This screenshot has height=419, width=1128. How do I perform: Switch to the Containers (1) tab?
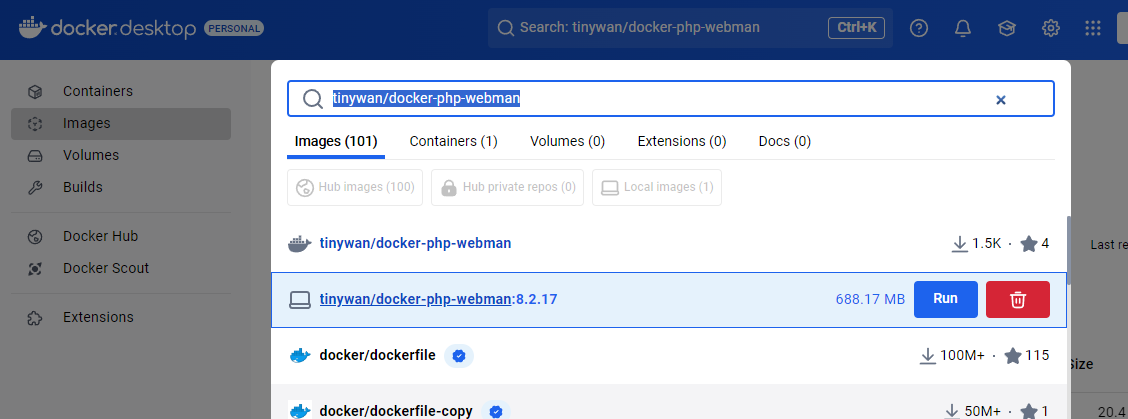[453, 141]
